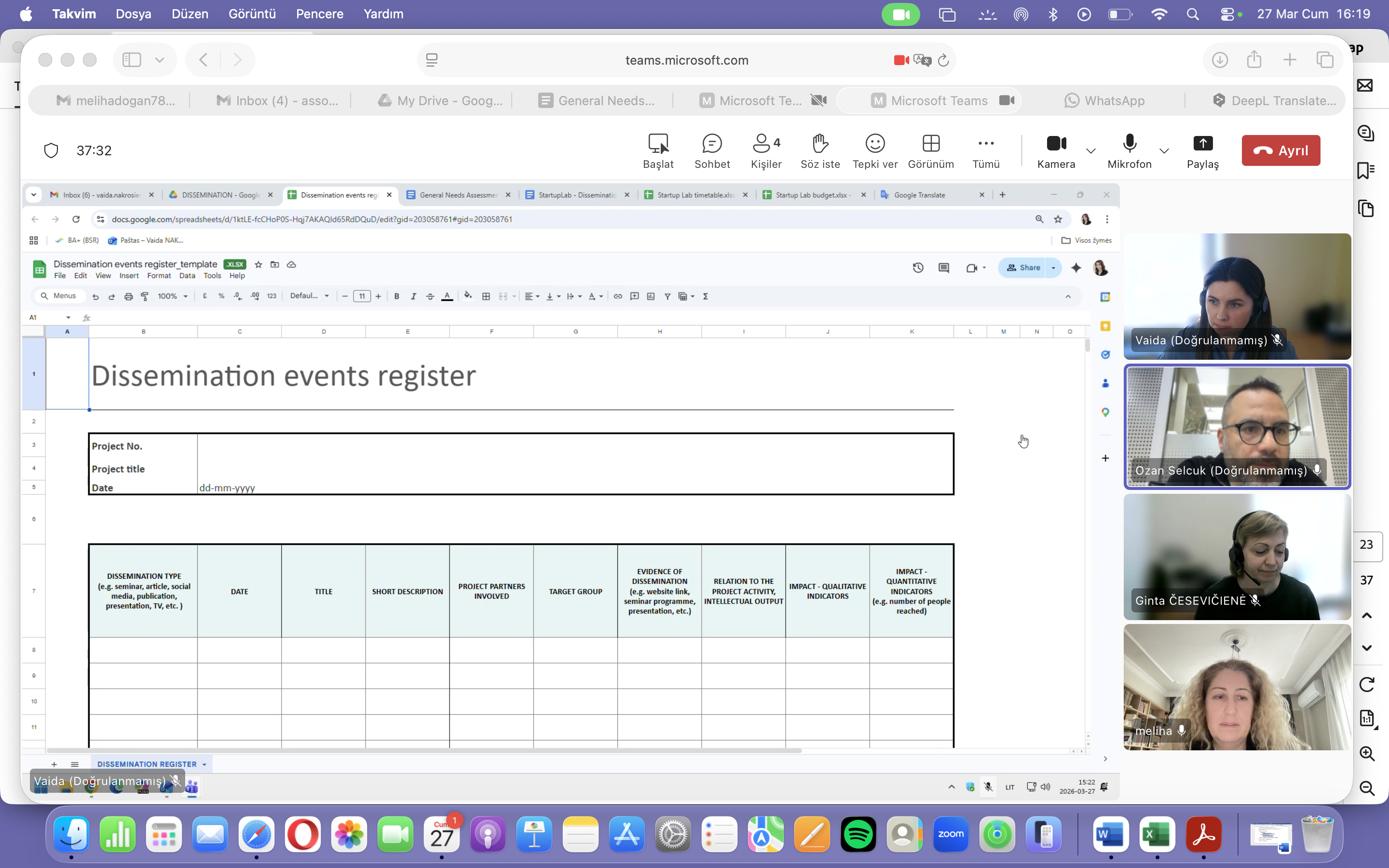
Task: Open the Sohbet chat panel in Teams
Action: tap(712, 151)
